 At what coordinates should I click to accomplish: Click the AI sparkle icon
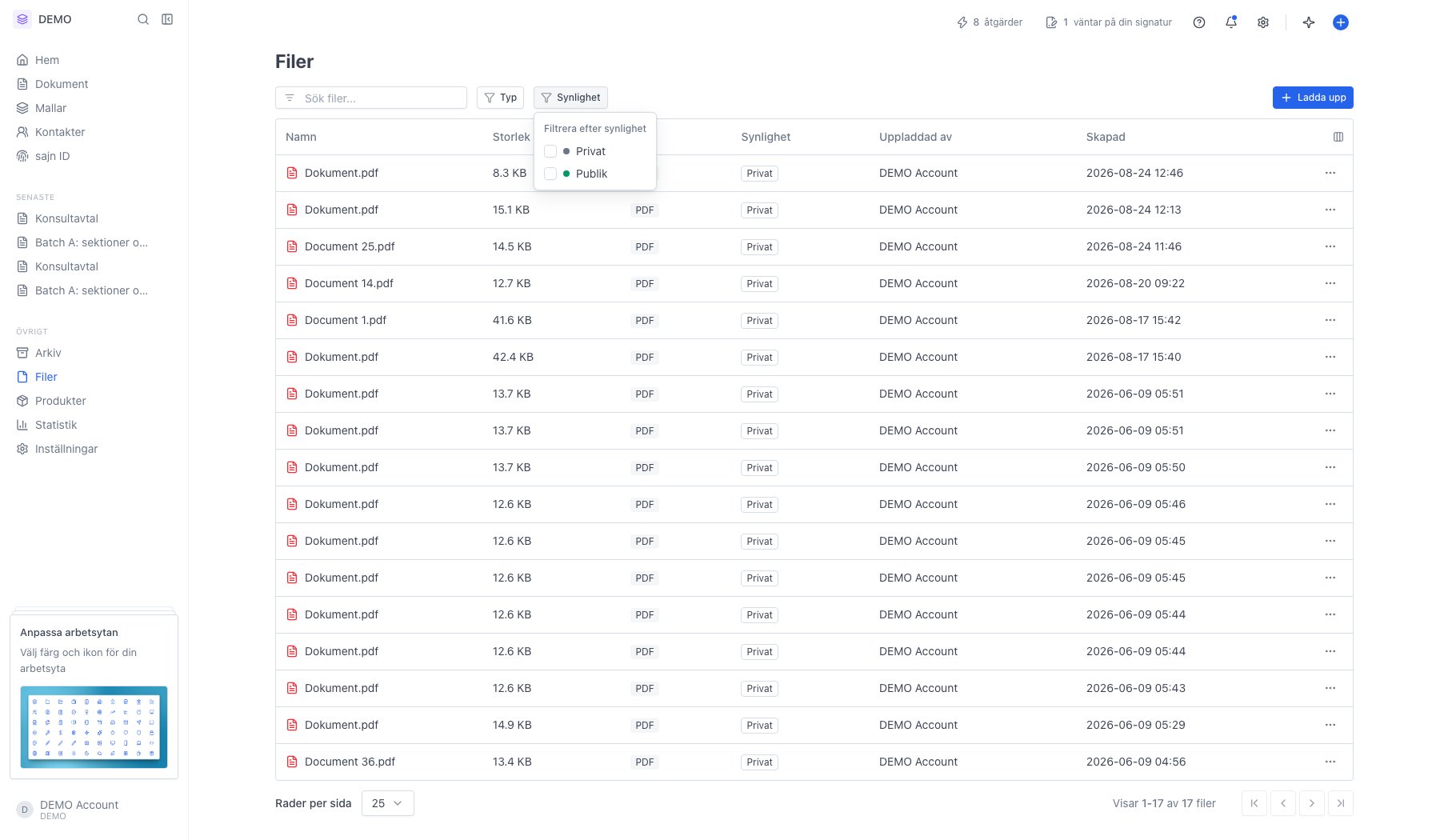(1309, 22)
